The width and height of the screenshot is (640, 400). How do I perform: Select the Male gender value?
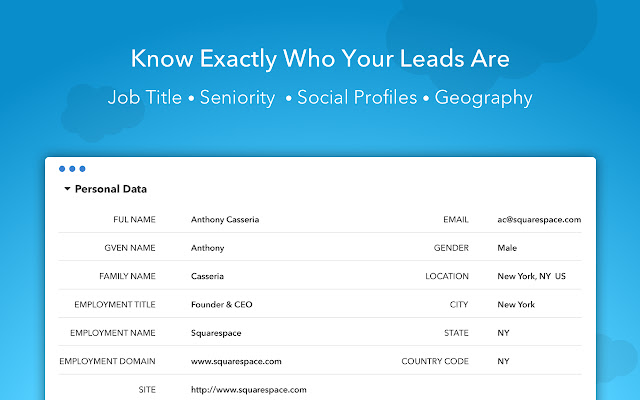click(507, 248)
